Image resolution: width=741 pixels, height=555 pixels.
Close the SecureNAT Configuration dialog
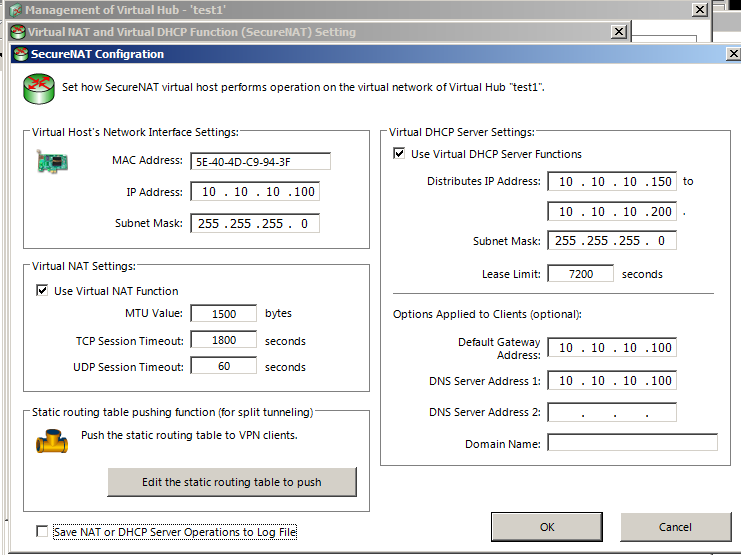(x=733, y=54)
